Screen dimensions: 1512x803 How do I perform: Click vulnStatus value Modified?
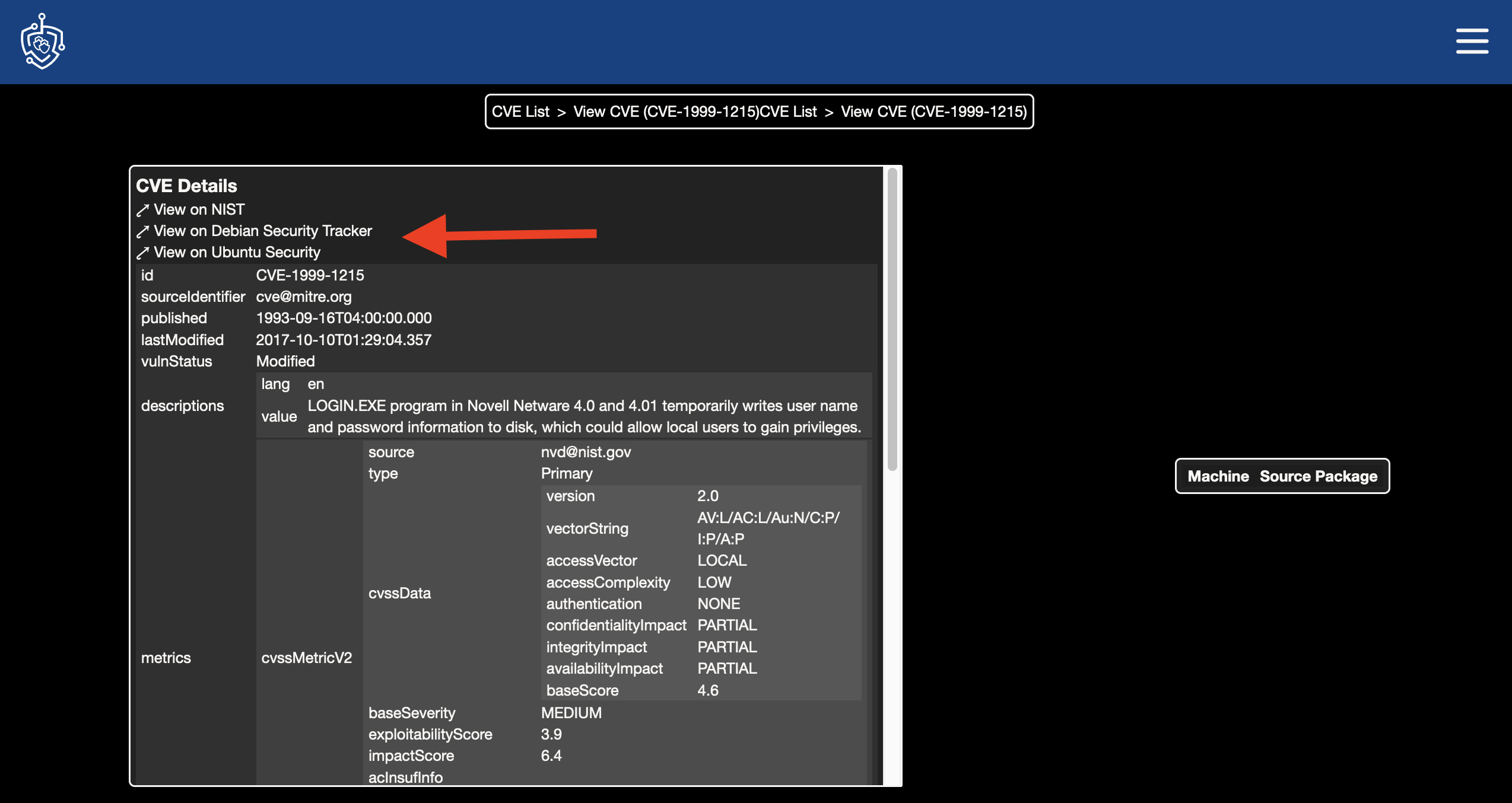click(285, 361)
